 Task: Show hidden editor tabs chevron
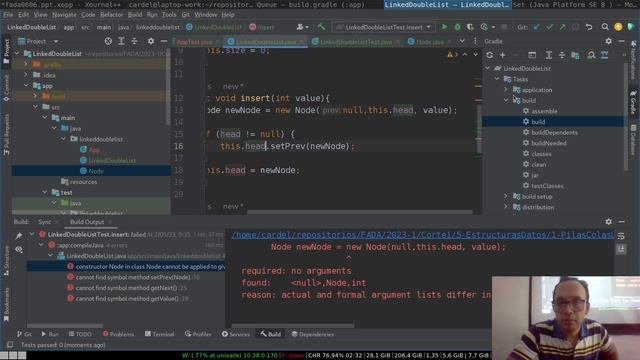462,41
